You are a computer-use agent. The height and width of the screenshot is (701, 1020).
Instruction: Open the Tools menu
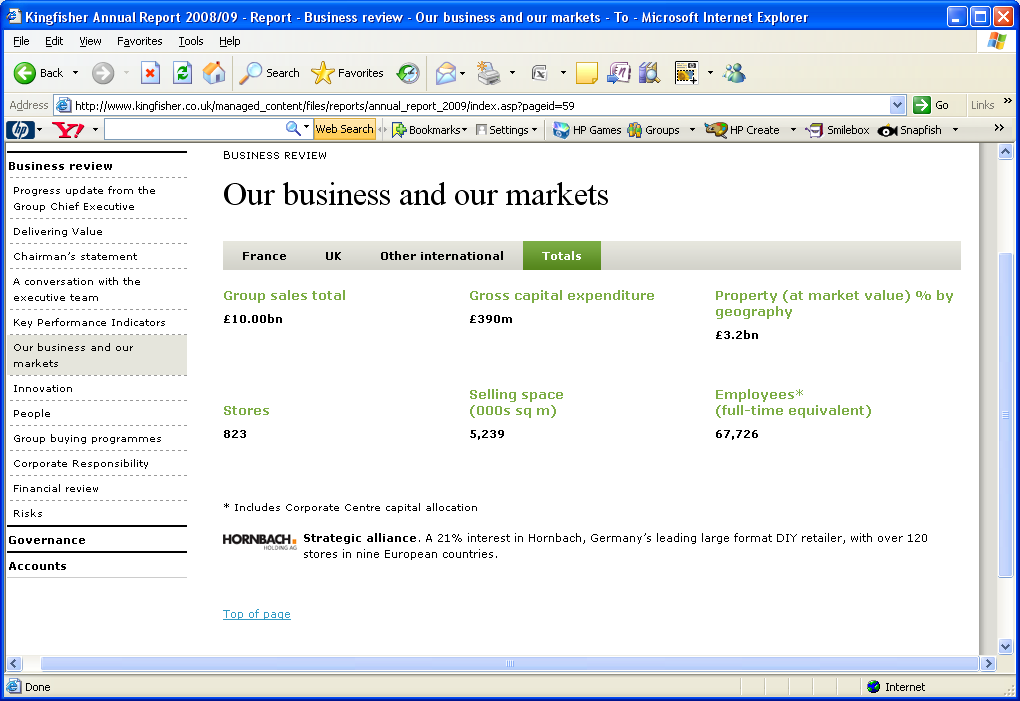tap(190, 41)
